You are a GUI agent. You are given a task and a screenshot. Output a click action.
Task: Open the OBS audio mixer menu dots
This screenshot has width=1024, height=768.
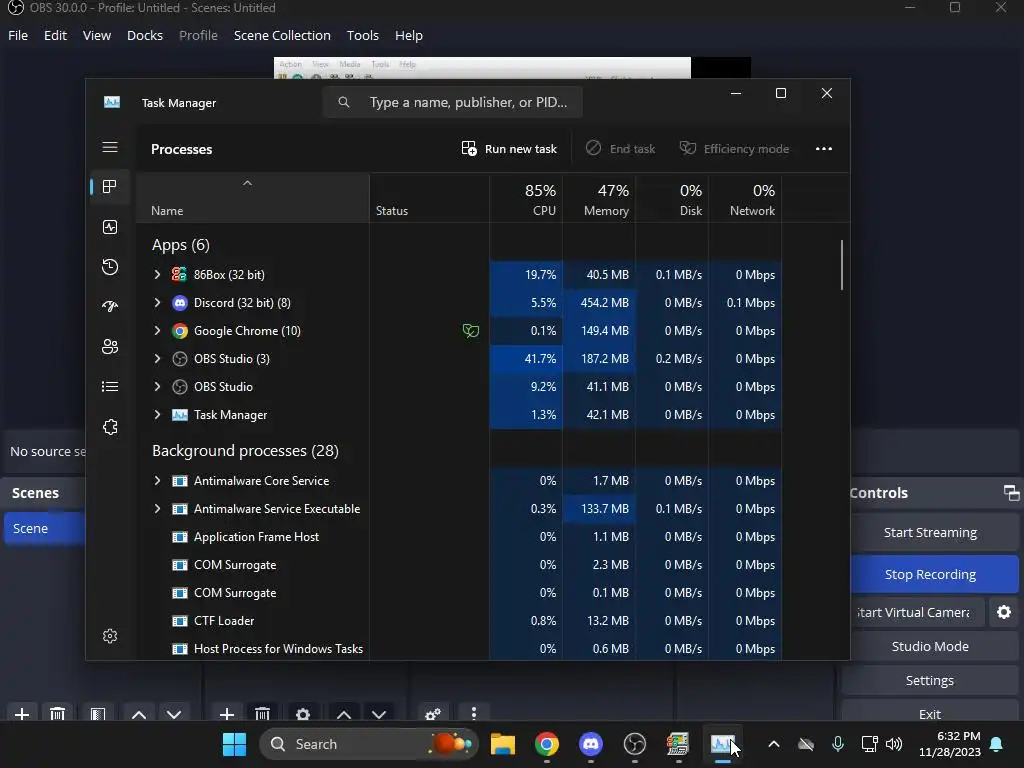coord(473,714)
